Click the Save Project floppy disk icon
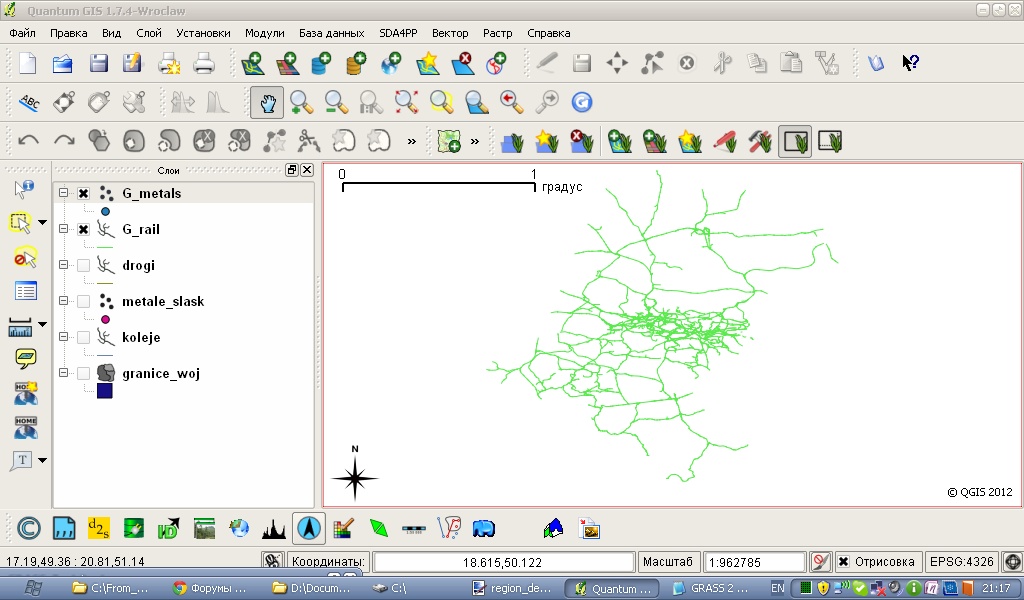 pyautogui.click(x=98, y=63)
